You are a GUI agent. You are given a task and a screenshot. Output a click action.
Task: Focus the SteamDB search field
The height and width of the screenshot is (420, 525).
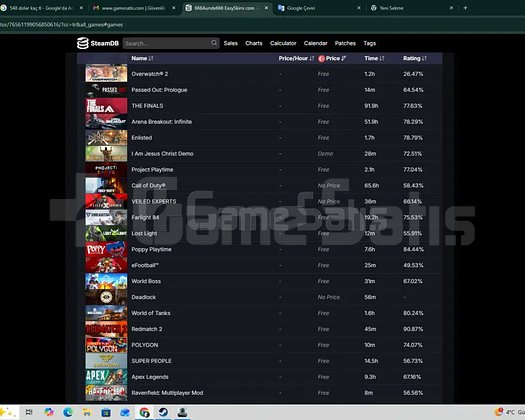point(167,43)
